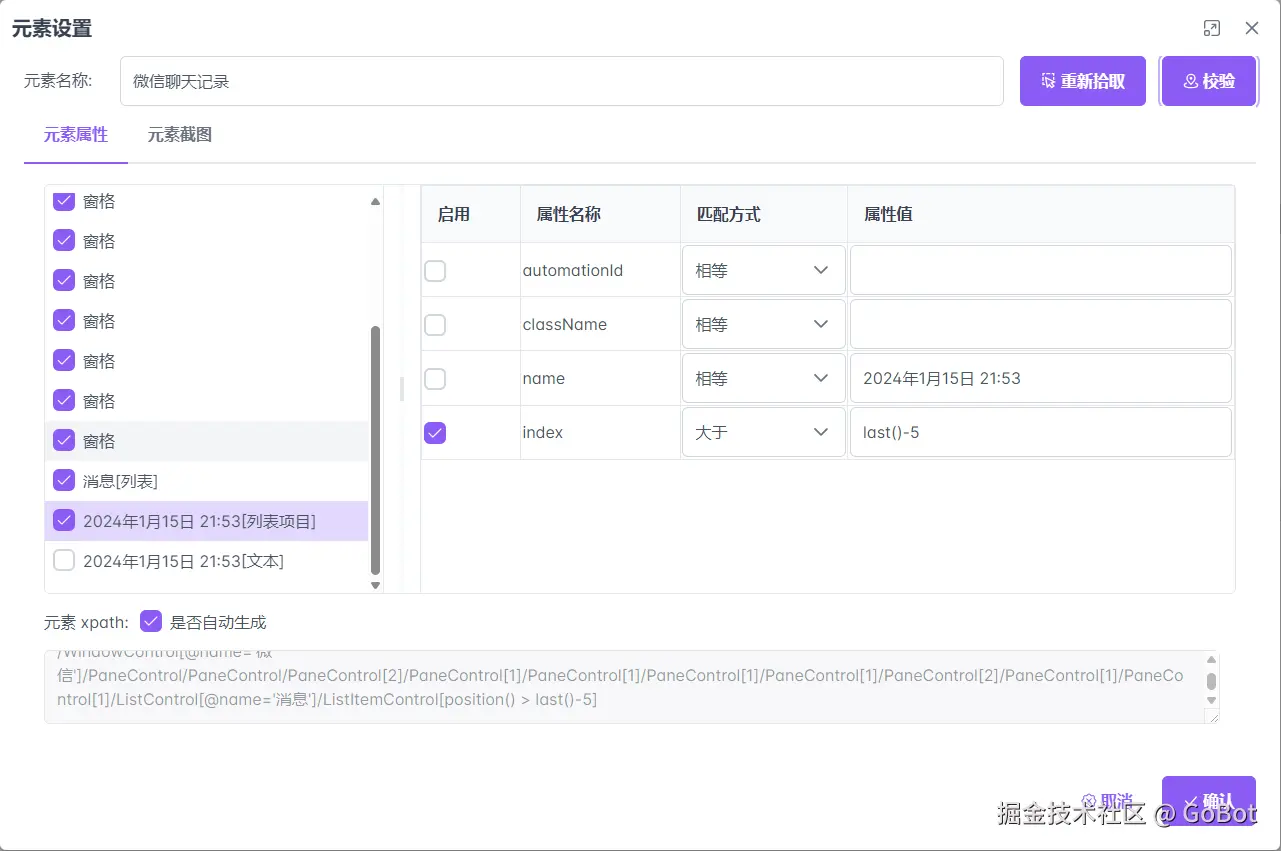This screenshot has height=851, width=1281.
Task: Cancel with the 取消 button
Action: pos(1107,801)
